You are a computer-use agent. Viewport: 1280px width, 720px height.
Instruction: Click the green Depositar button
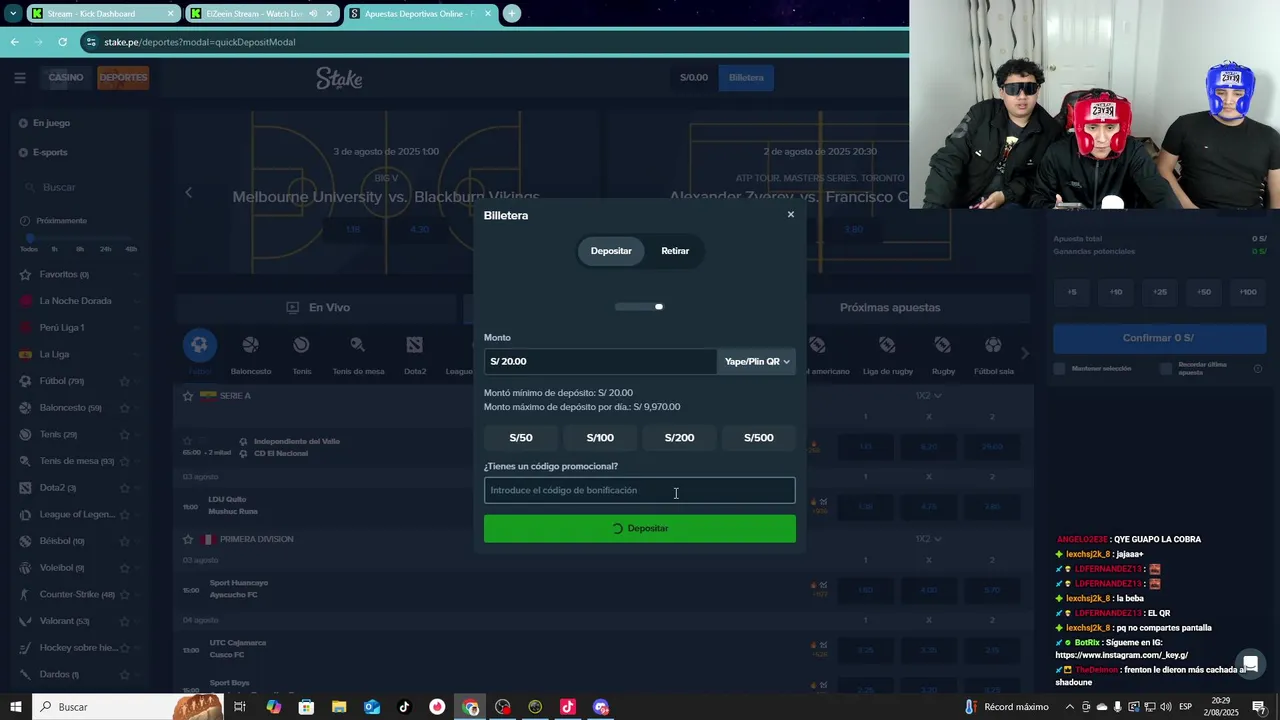(640, 528)
